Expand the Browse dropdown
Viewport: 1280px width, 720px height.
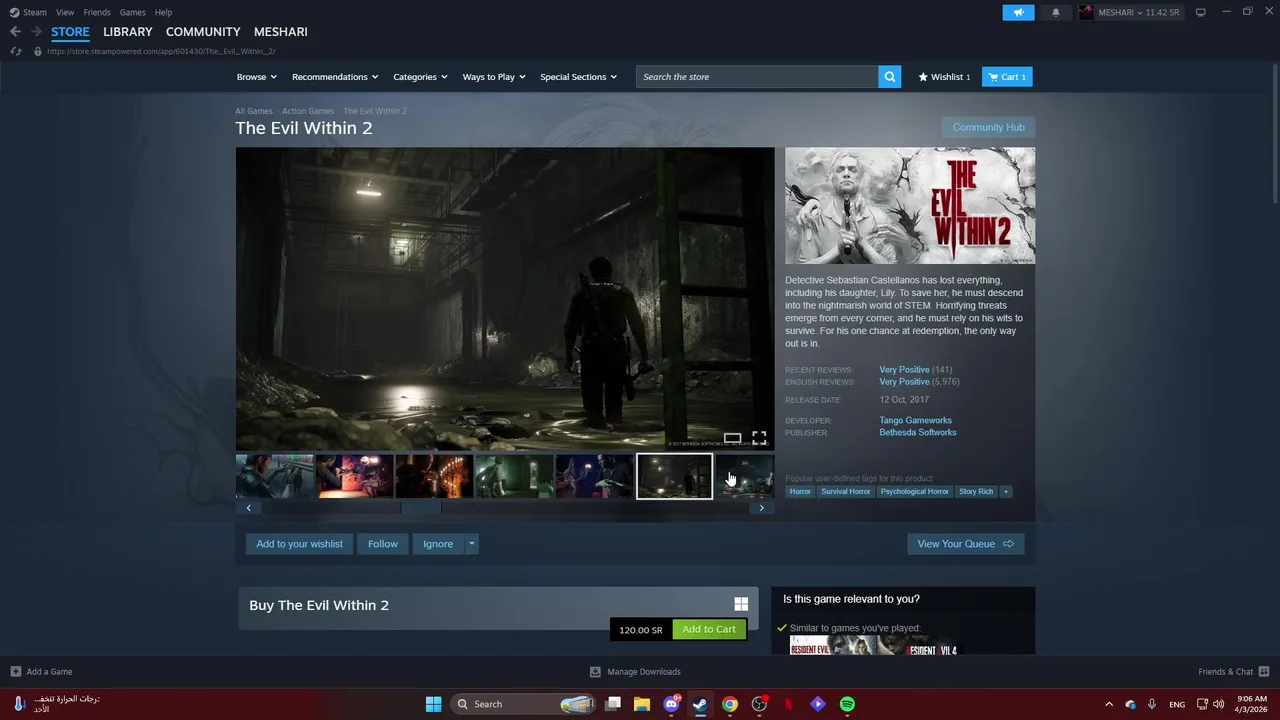[x=256, y=77]
